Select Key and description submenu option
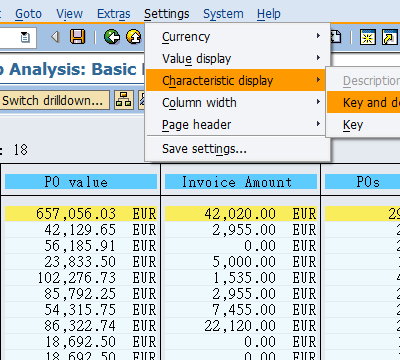400x360 pixels. [364, 102]
